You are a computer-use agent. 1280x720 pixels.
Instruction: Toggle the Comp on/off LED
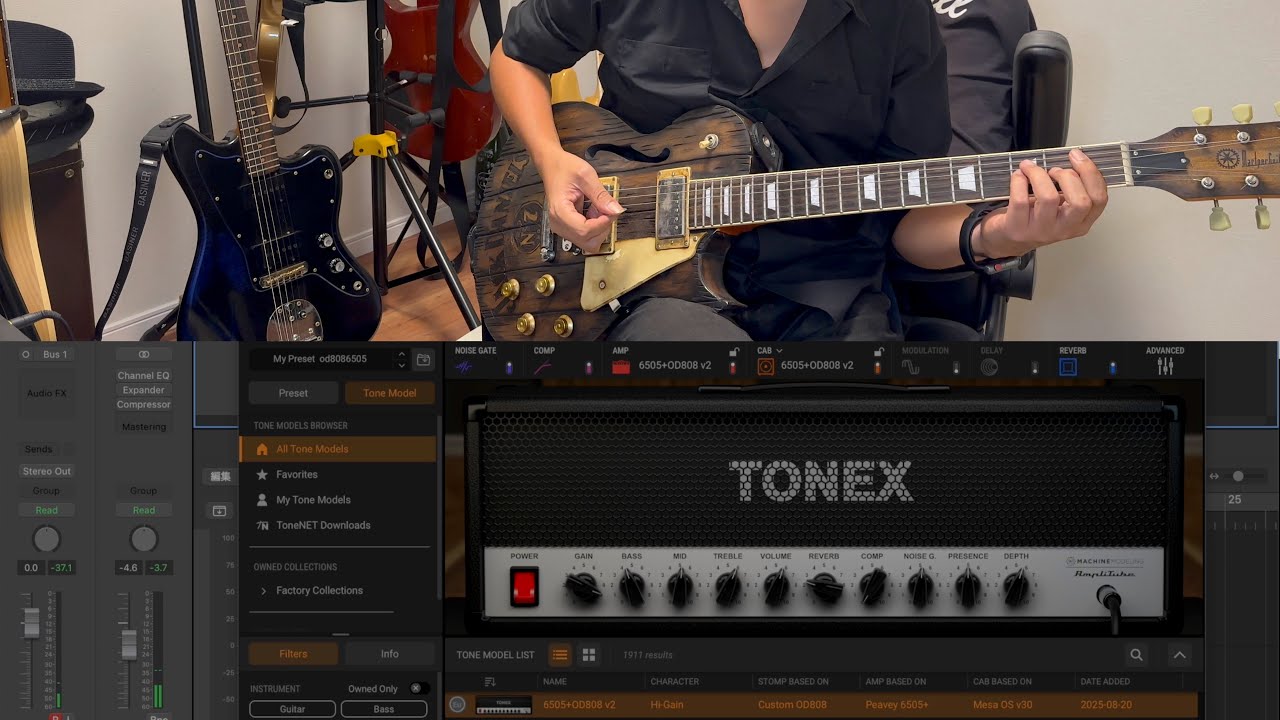[587, 368]
